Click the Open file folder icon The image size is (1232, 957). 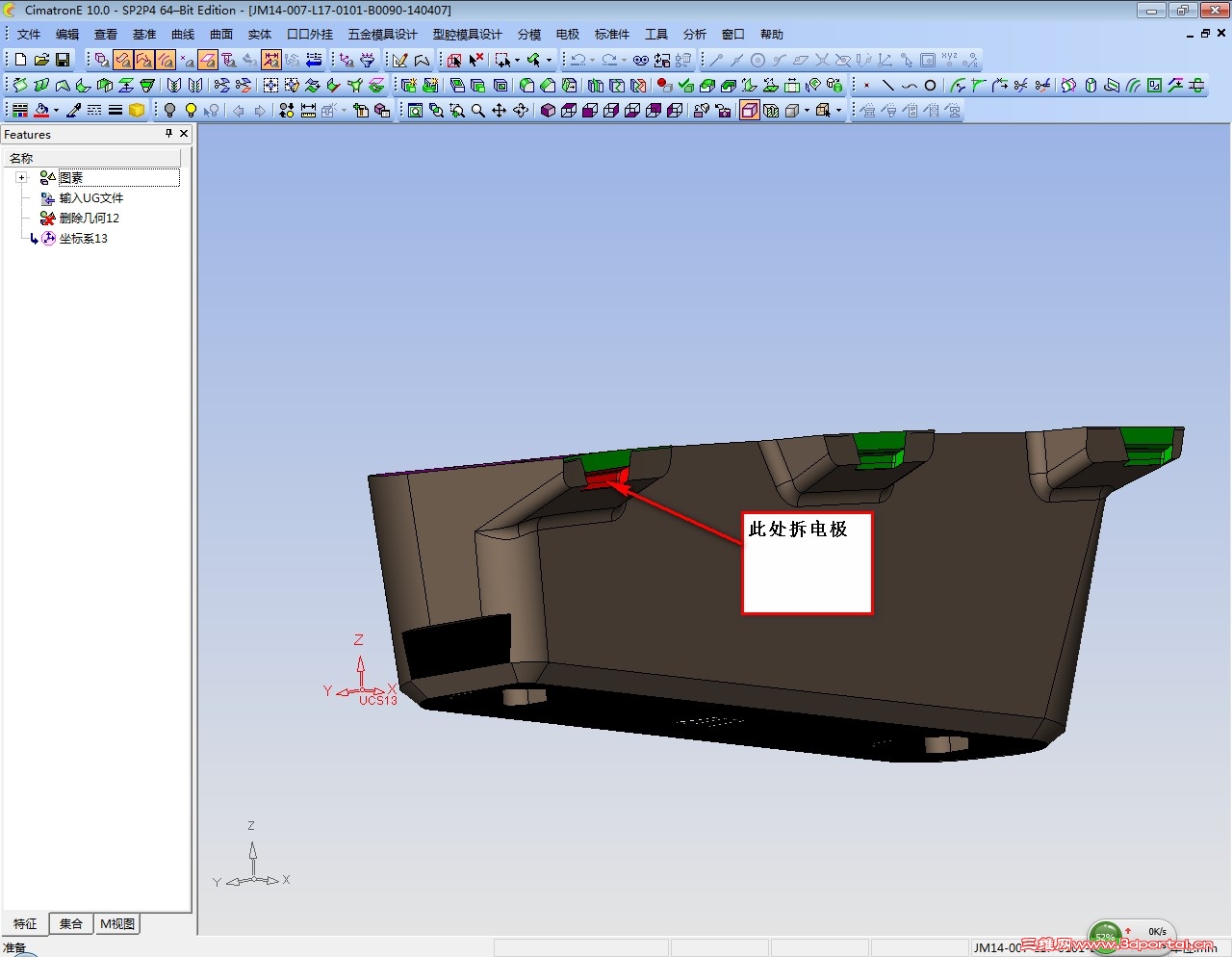[x=41, y=60]
